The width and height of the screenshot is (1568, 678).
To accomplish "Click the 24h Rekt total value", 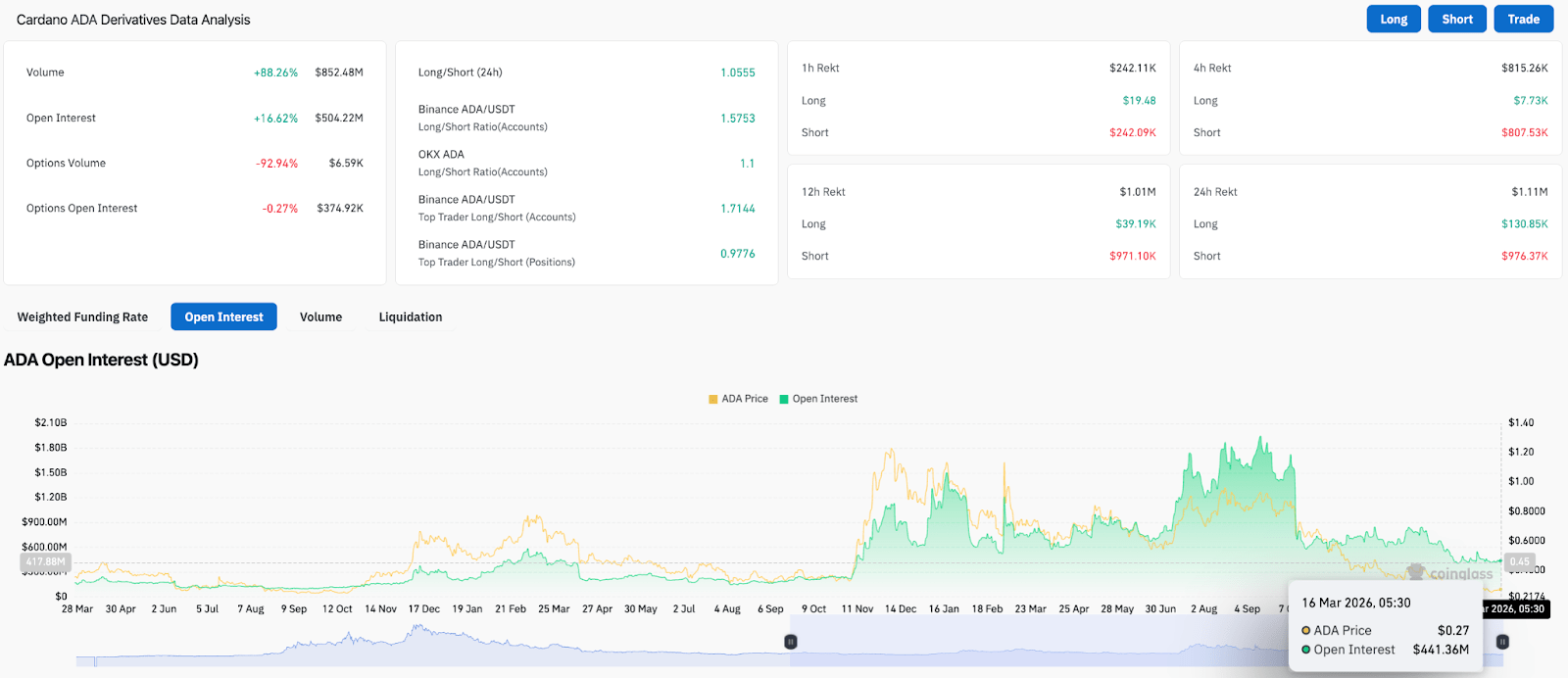I will pos(1529,192).
